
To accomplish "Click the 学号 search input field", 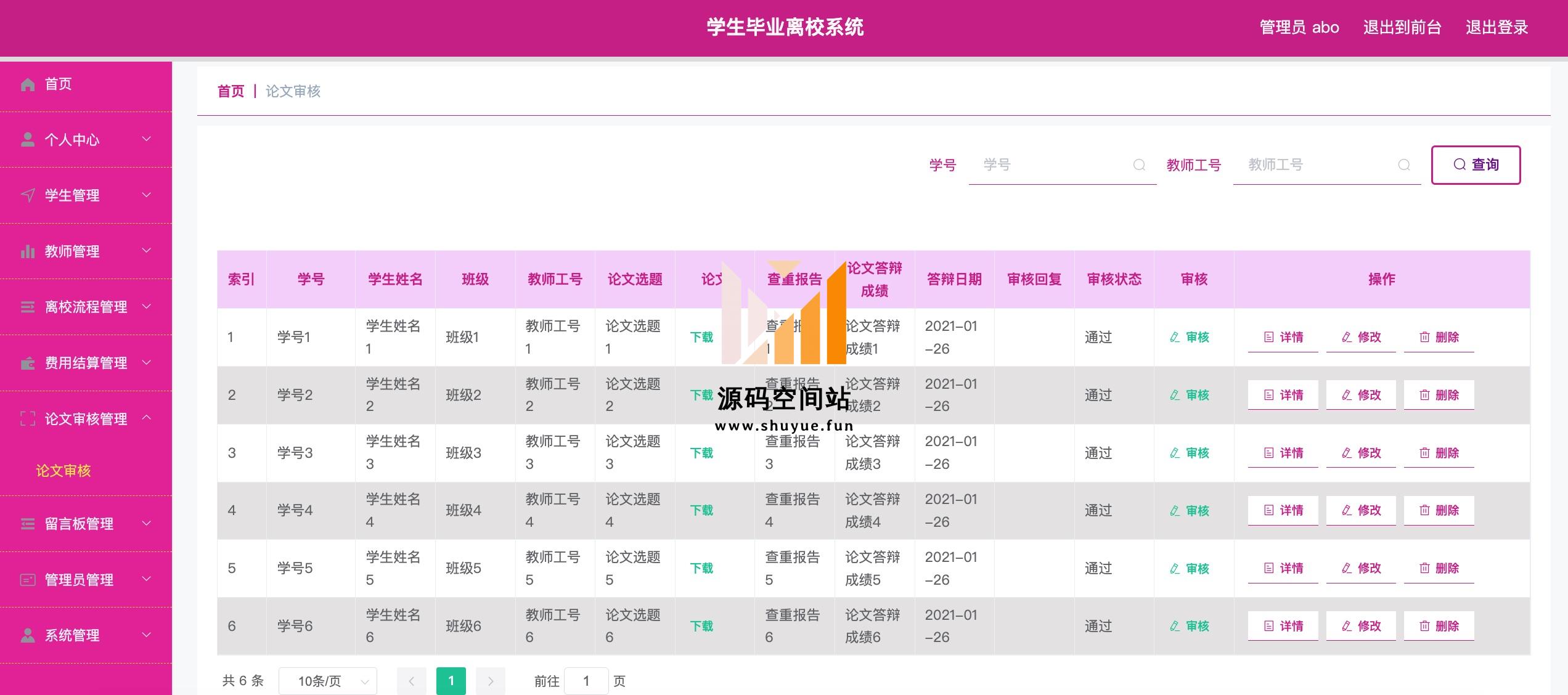I will point(1051,165).
